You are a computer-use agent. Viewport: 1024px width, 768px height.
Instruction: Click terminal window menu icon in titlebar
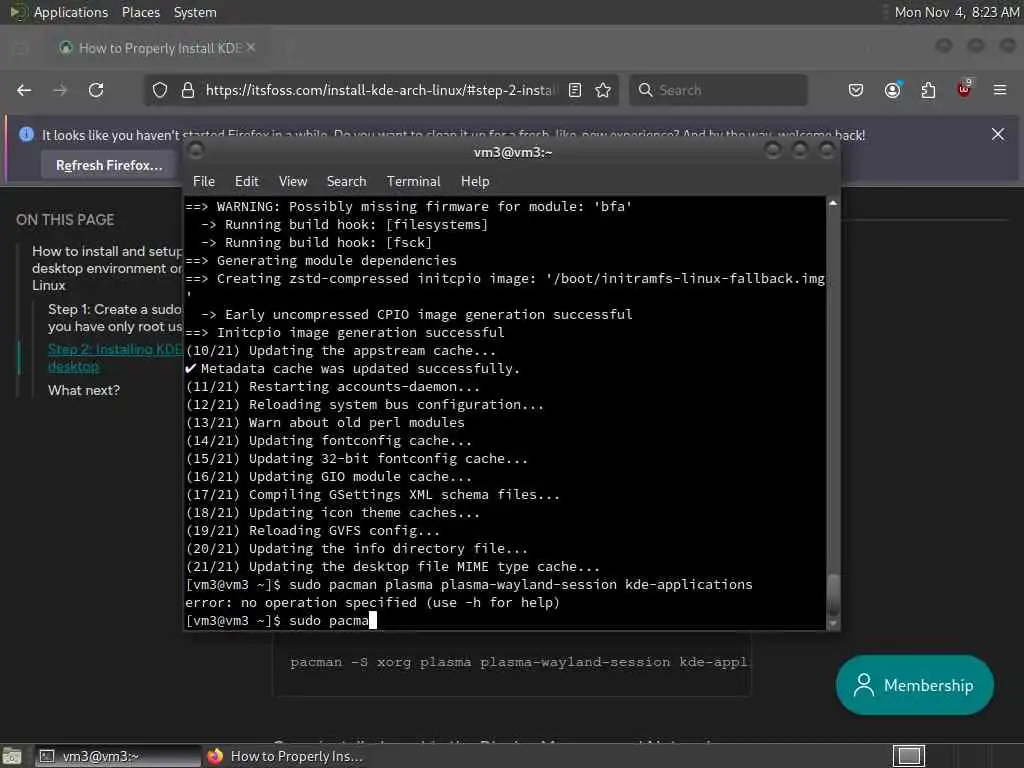point(195,151)
